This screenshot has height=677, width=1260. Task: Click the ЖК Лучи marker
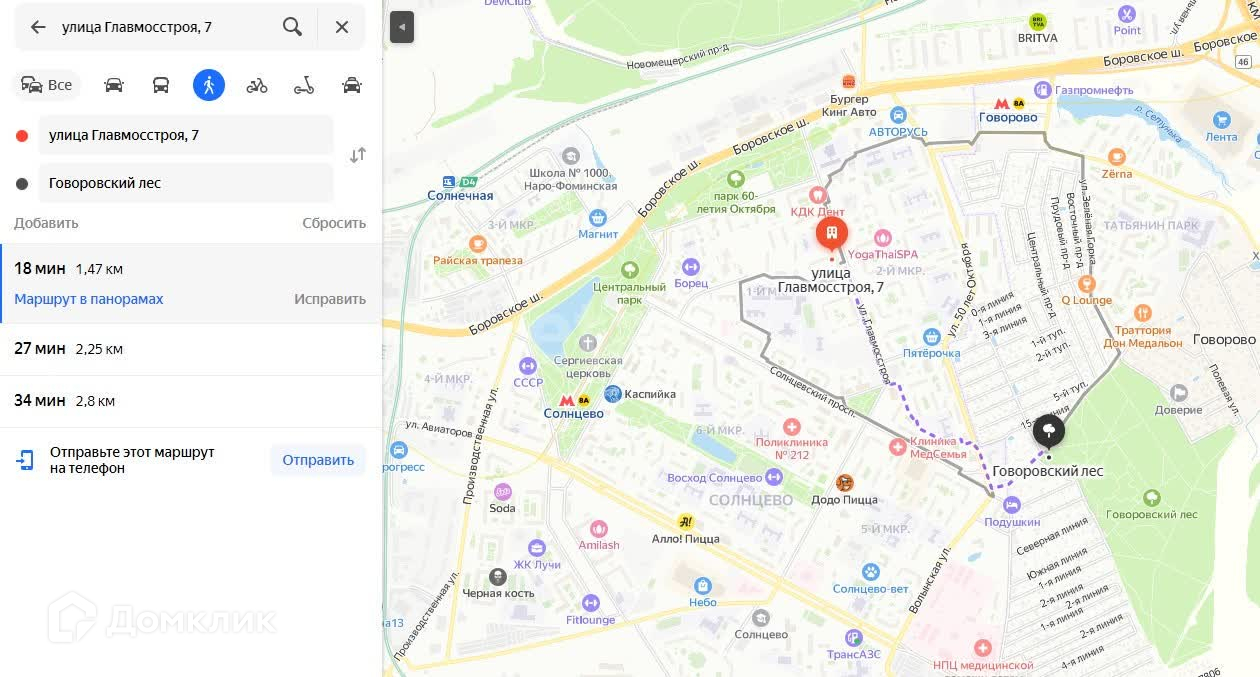[x=537, y=548]
